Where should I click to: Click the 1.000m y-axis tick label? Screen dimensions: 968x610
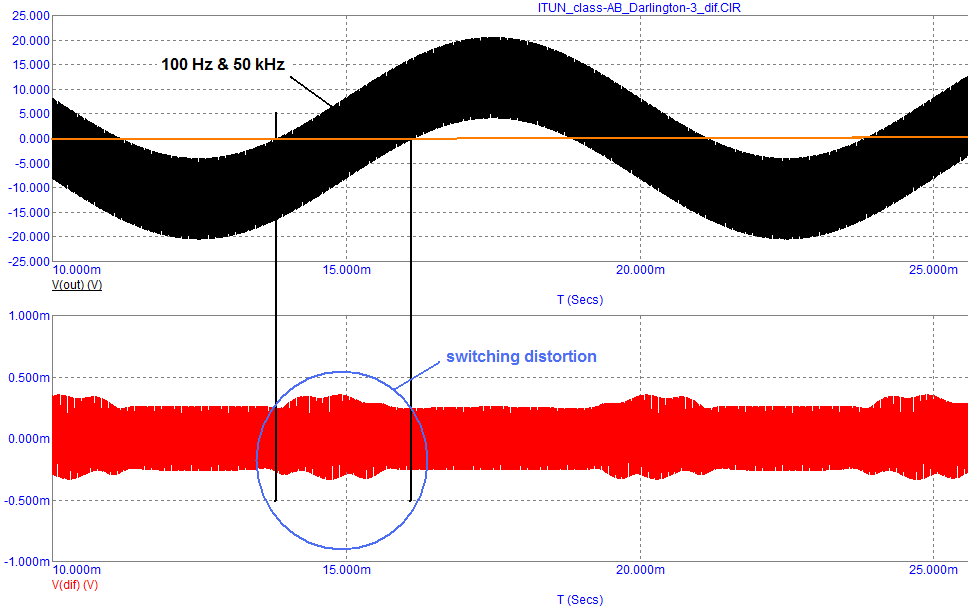29,316
